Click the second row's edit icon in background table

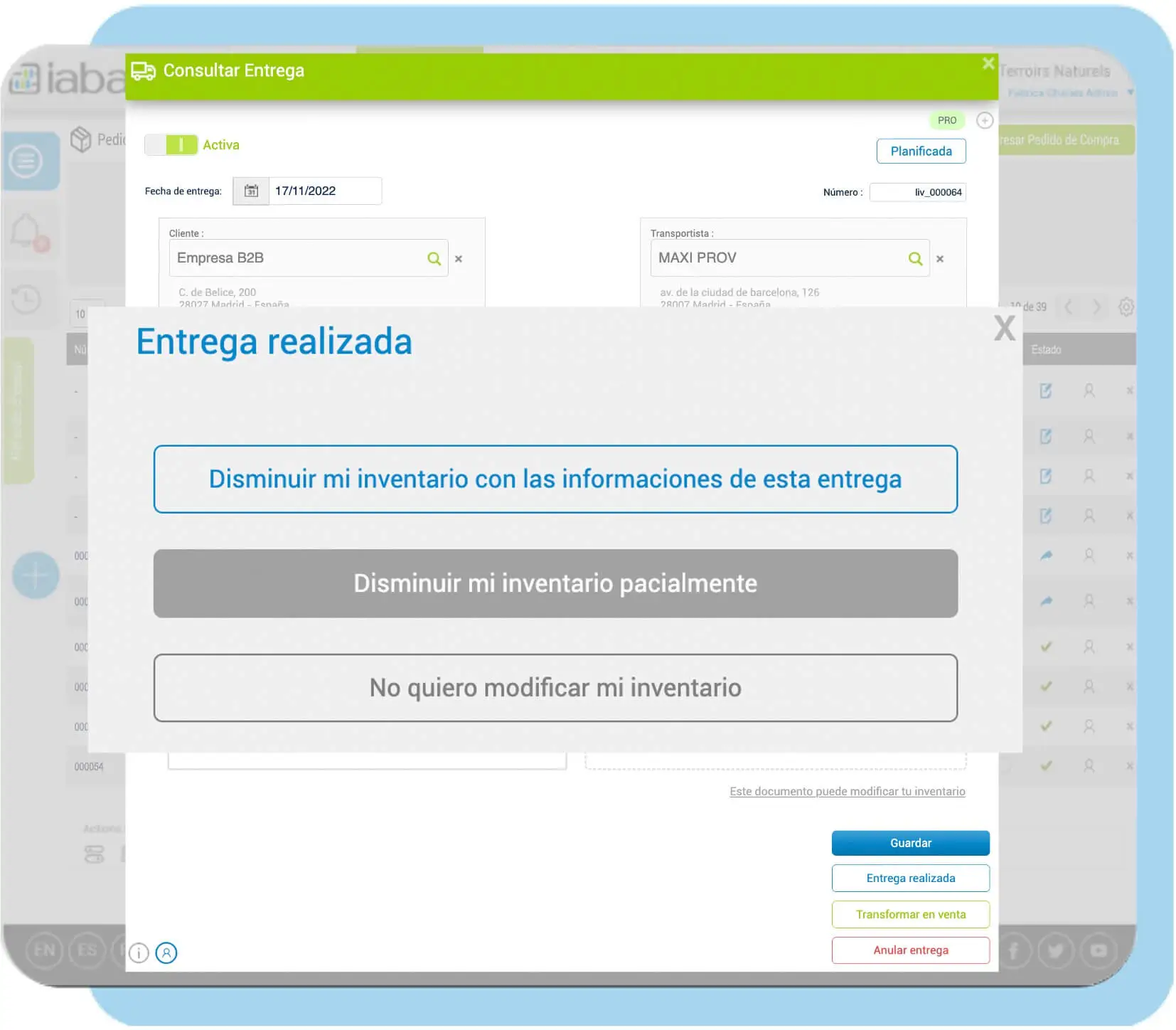tap(1045, 436)
